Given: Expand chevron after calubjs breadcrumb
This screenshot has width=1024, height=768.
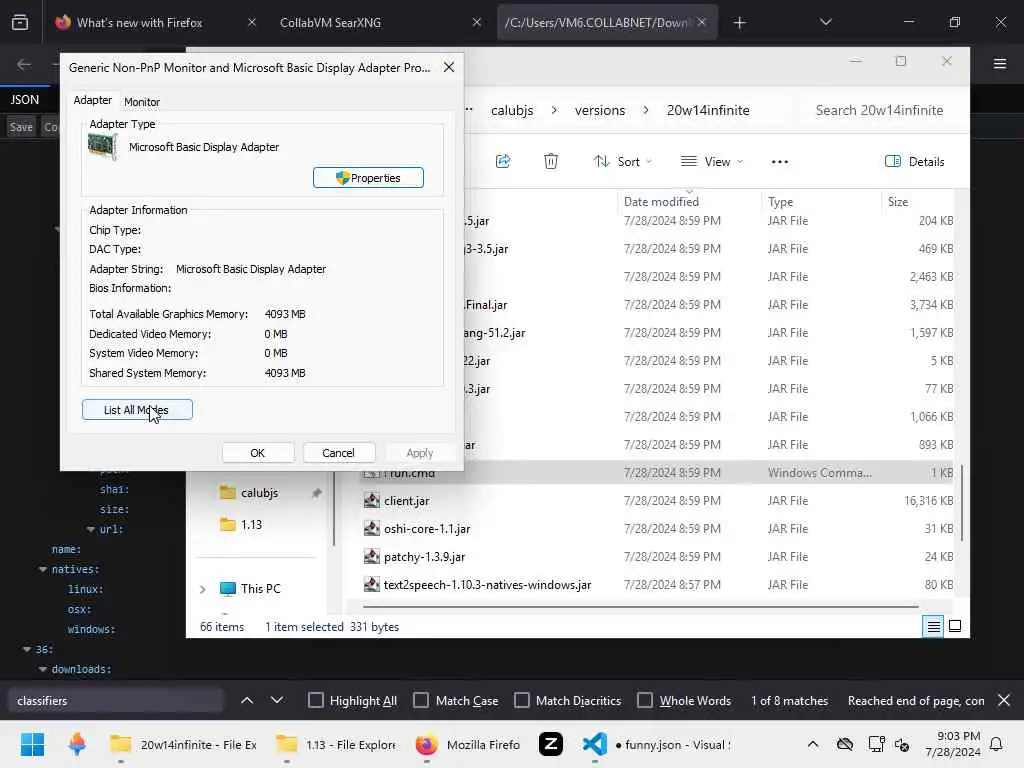Looking at the screenshot, I should click(x=554, y=110).
